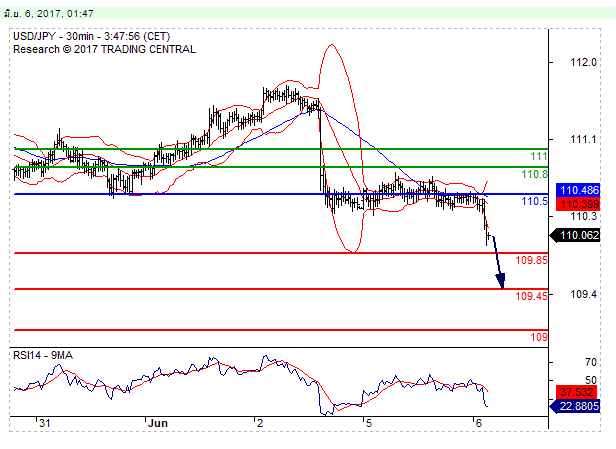Click the 109.4 price axis label
Viewport: 616px width, 449px height.
click(x=583, y=294)
